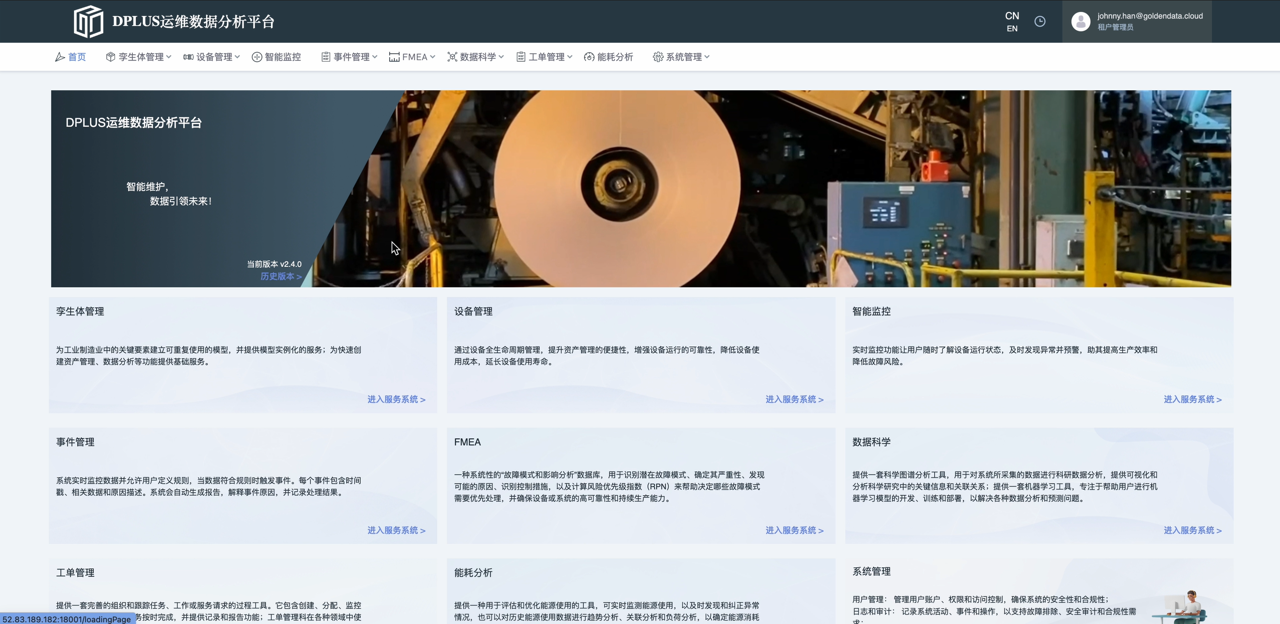The height and width of the screenshot is (624, 1280).
Task: Open the 历史版本 link in banner
Action: [281, 277]
